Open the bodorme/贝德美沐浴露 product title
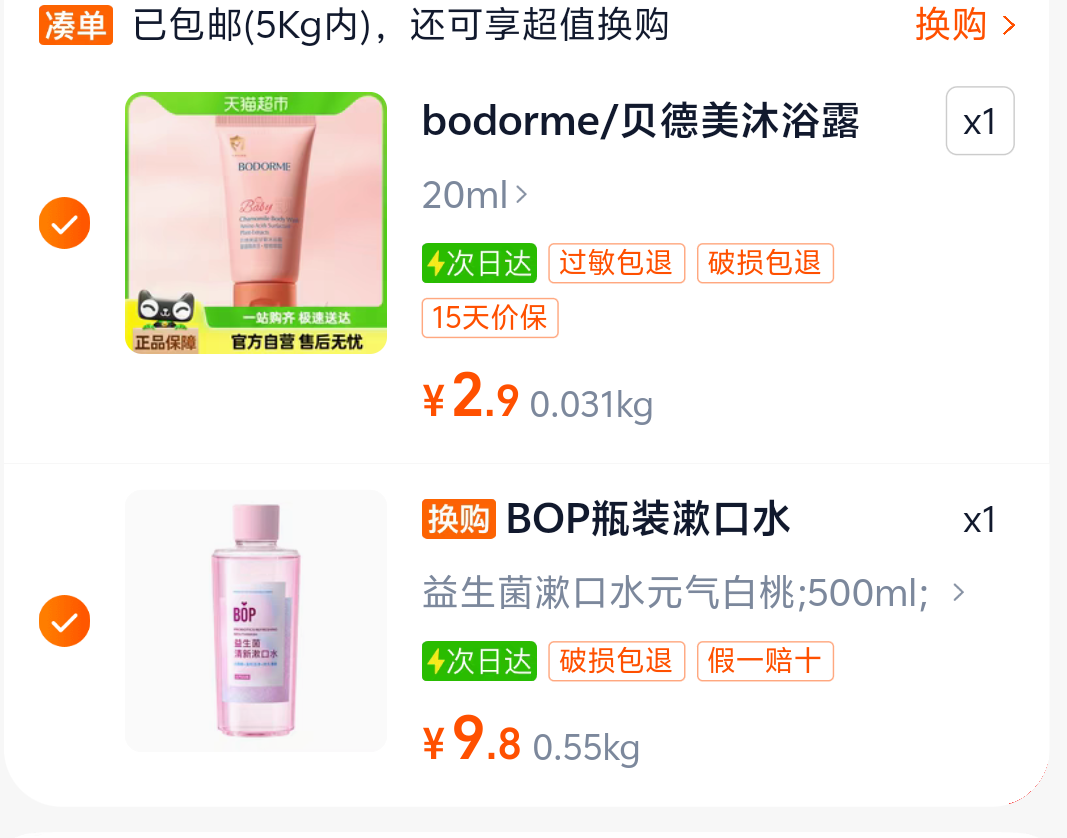Viewport: 1067px width, 838px height. pos(641,122)
